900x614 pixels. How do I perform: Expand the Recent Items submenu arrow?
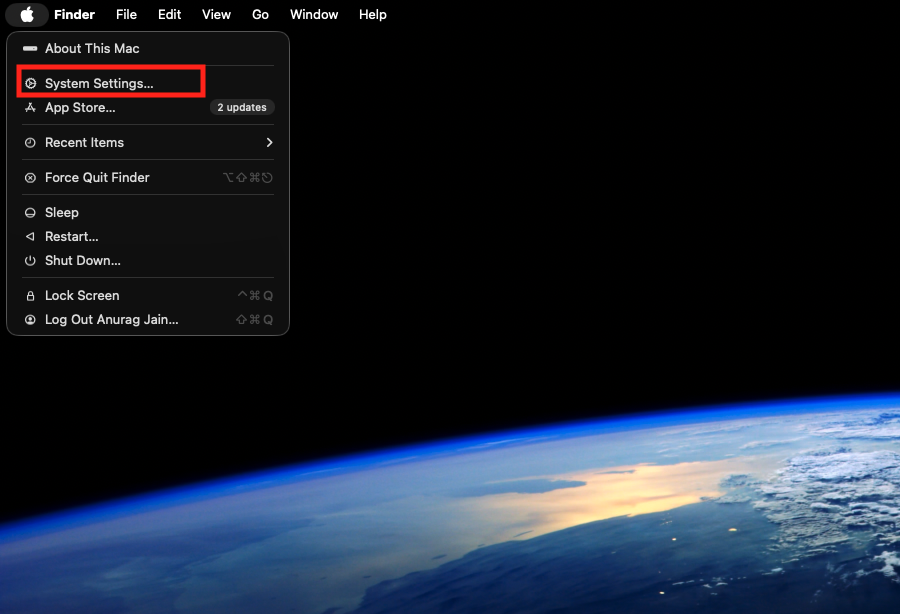269,143
